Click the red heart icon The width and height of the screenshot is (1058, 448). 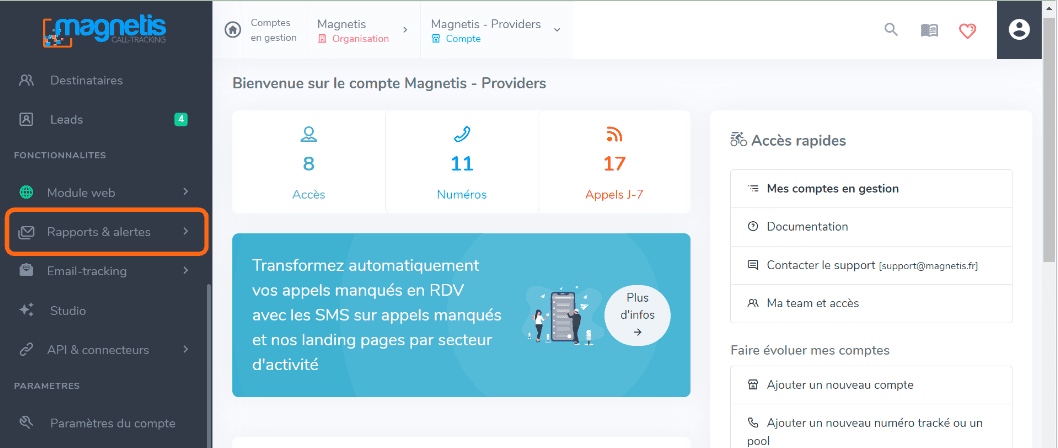coord(968,30)
